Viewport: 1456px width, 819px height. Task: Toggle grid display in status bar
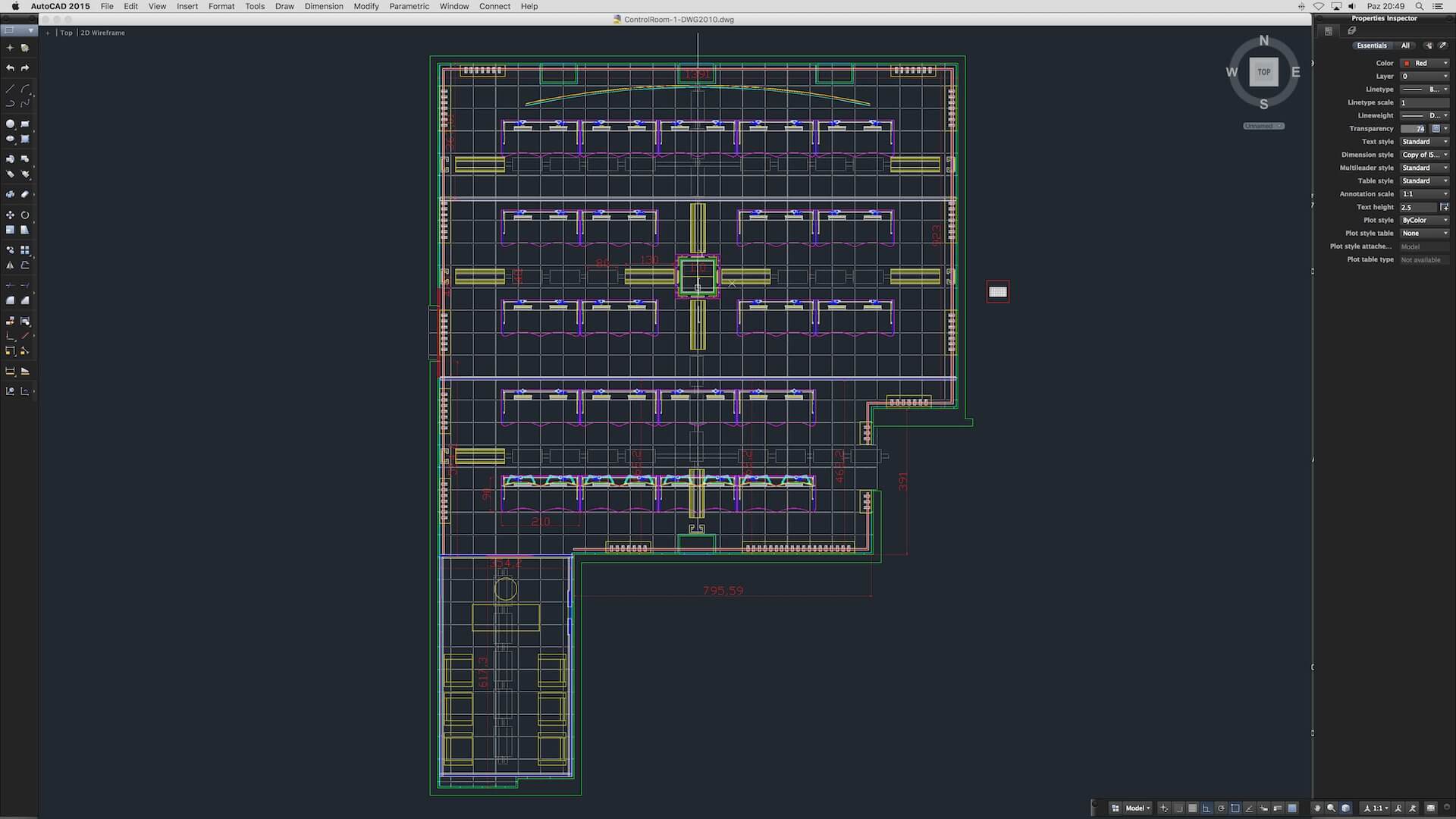1192,808
